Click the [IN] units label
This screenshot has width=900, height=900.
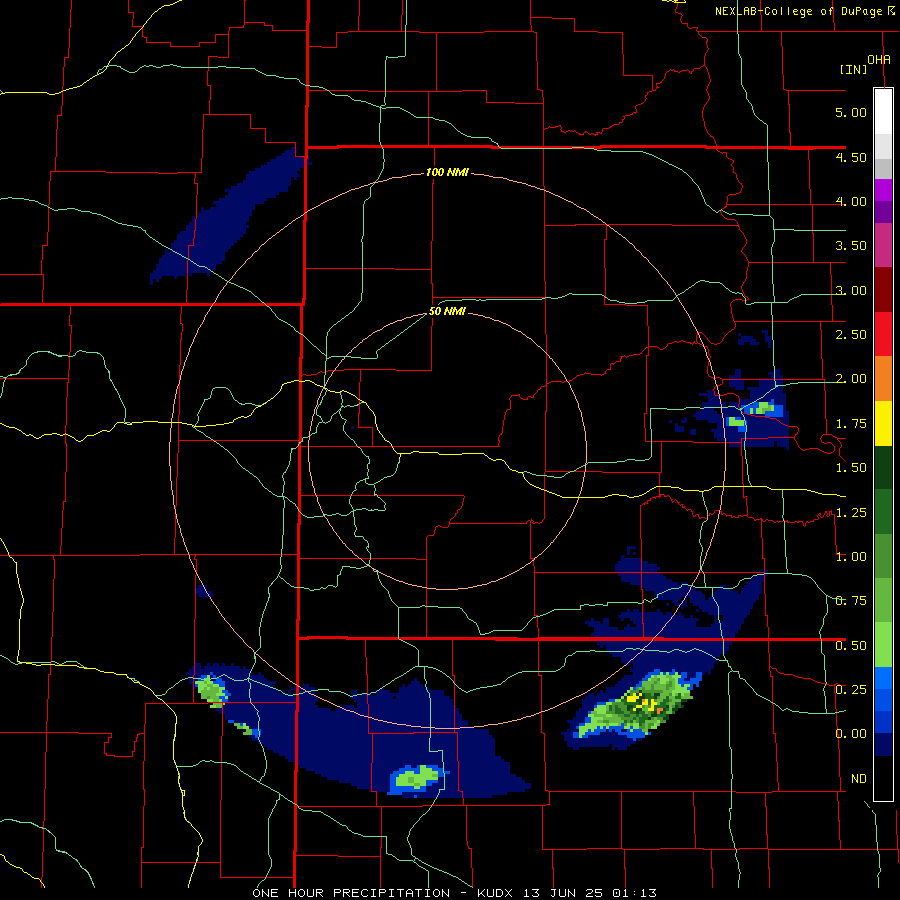854,69
